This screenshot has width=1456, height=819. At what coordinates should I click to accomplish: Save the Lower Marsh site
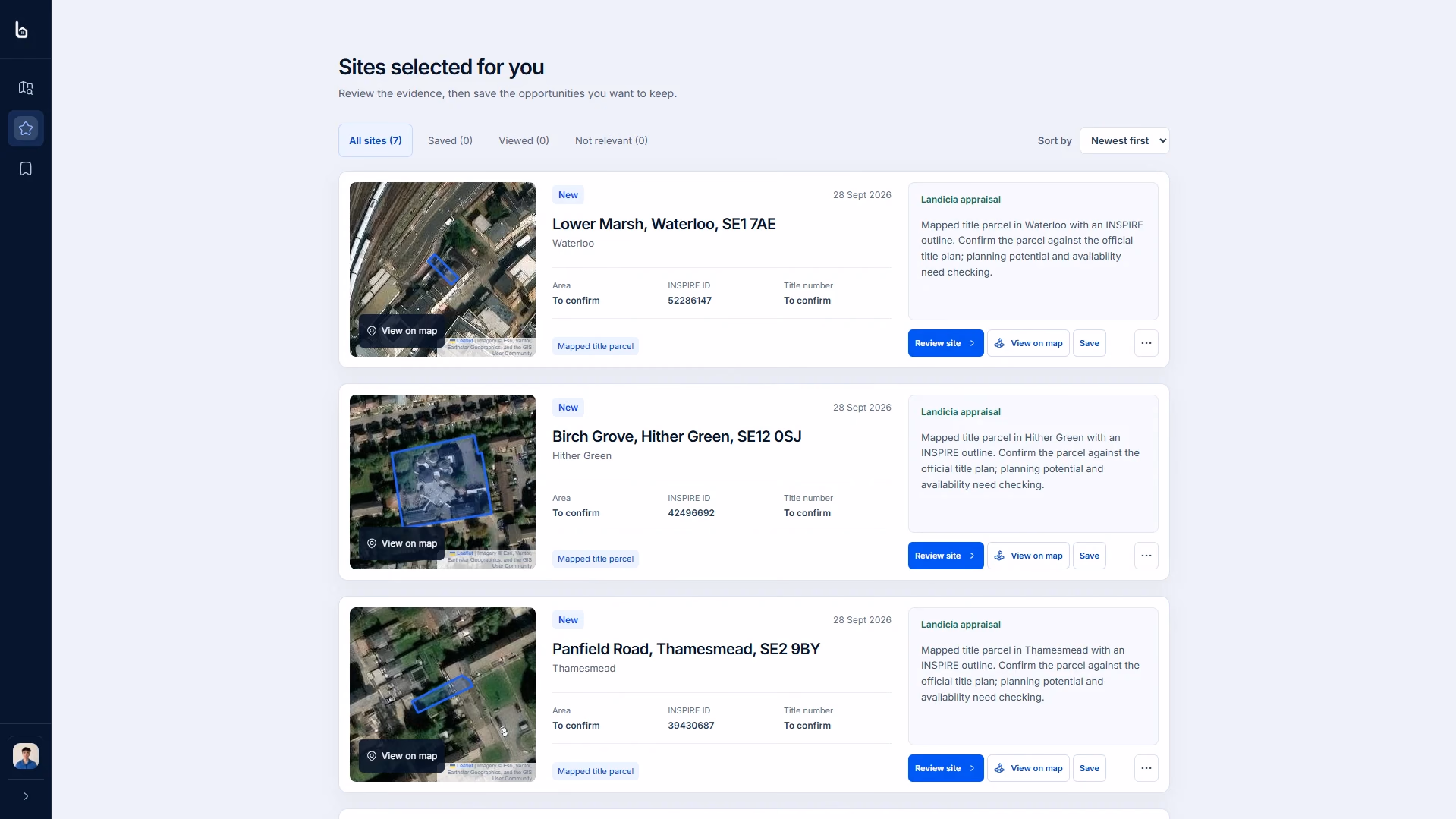(x=1089, y=343)
